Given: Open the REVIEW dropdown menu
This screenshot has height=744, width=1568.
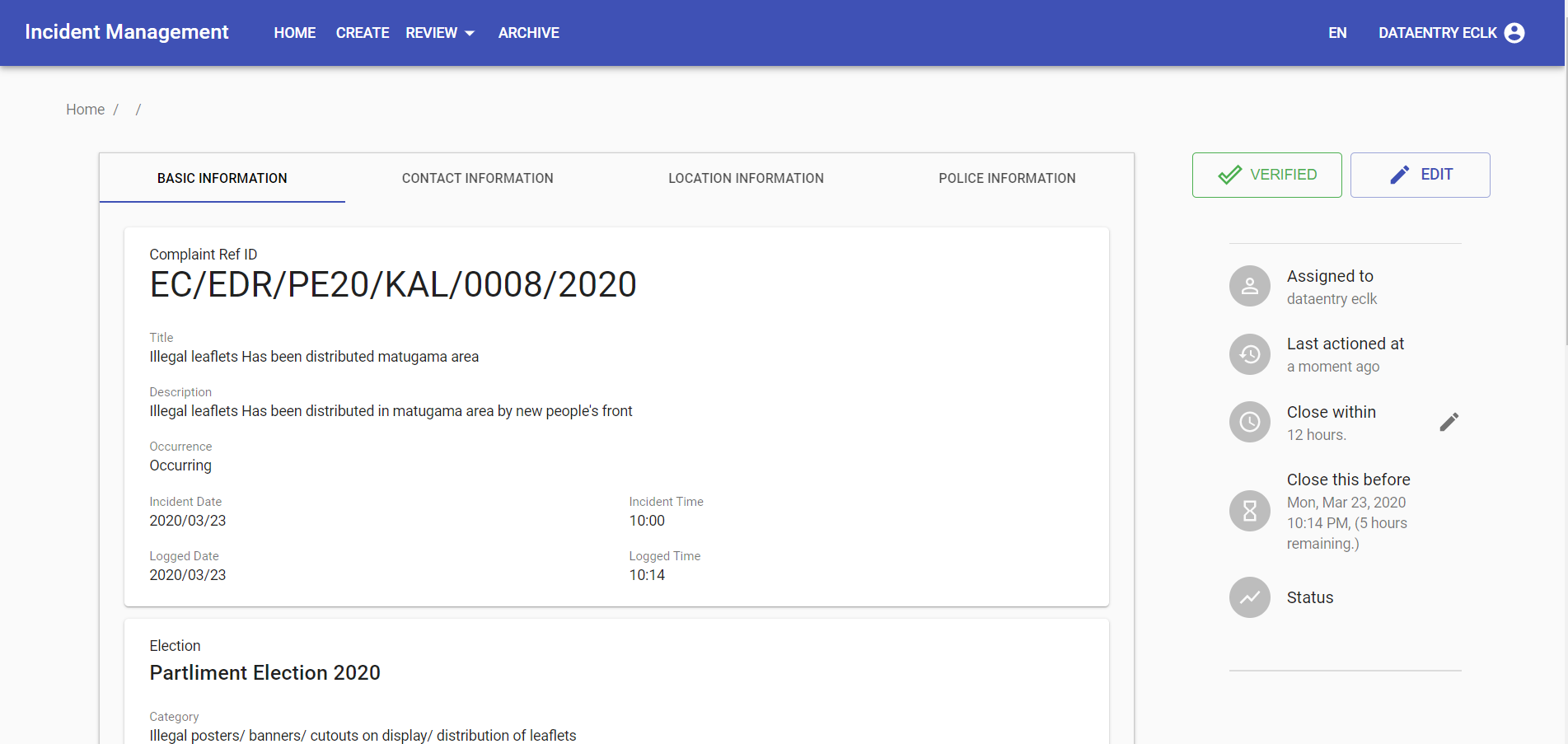Looking at the screenshot, I should 430,33.
